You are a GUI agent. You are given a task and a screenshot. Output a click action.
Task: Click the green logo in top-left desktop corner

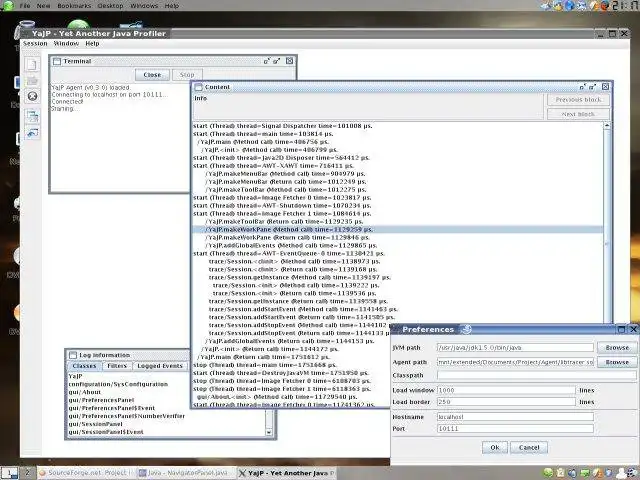coord(8,5)
